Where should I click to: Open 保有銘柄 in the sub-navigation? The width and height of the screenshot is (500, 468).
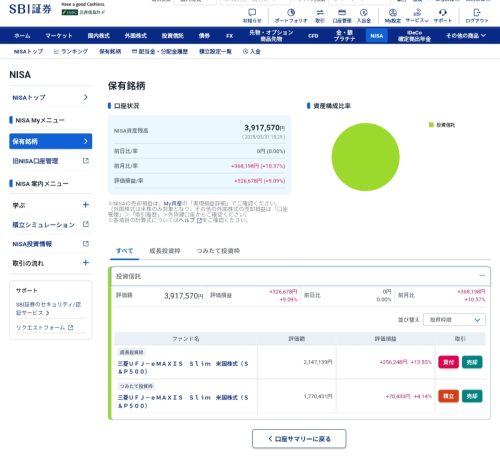110,51
